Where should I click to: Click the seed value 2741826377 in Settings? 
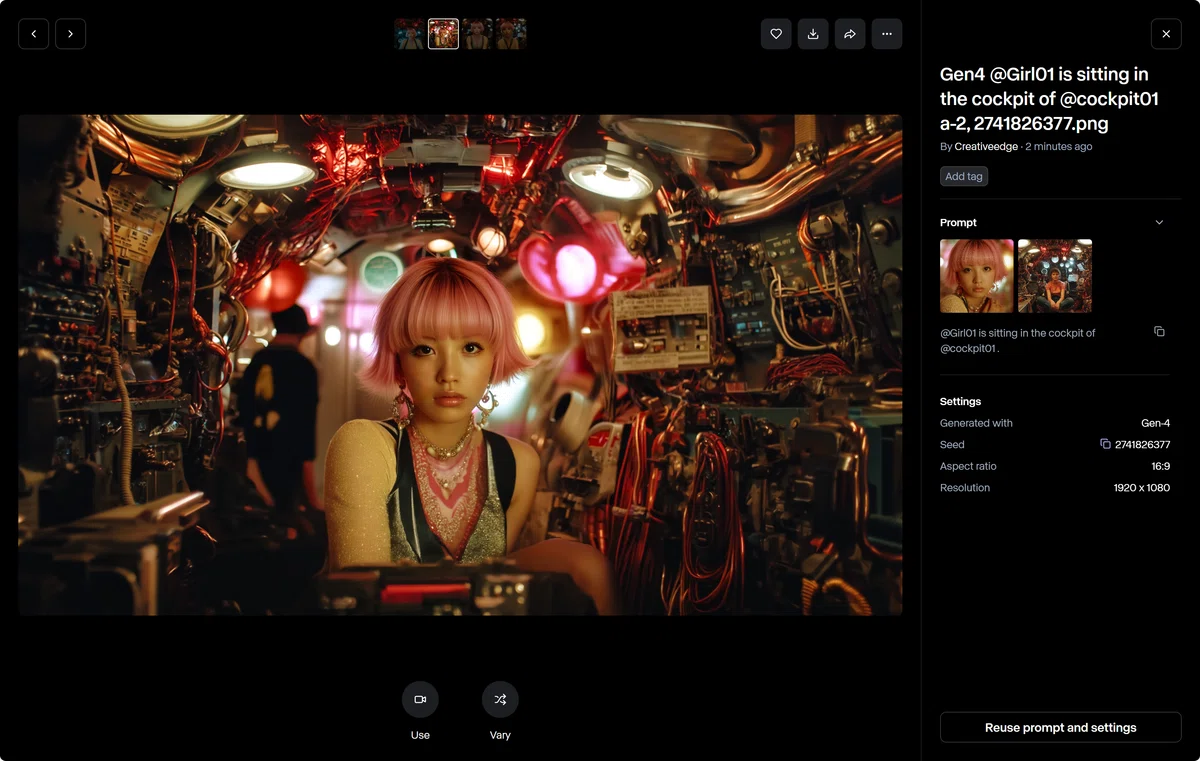point(1142,445)
